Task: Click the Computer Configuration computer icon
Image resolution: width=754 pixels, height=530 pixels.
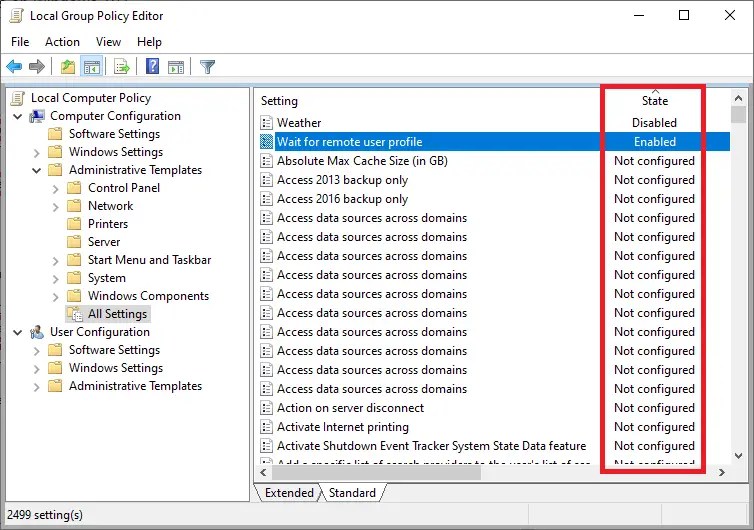Action: pos(37,116)
